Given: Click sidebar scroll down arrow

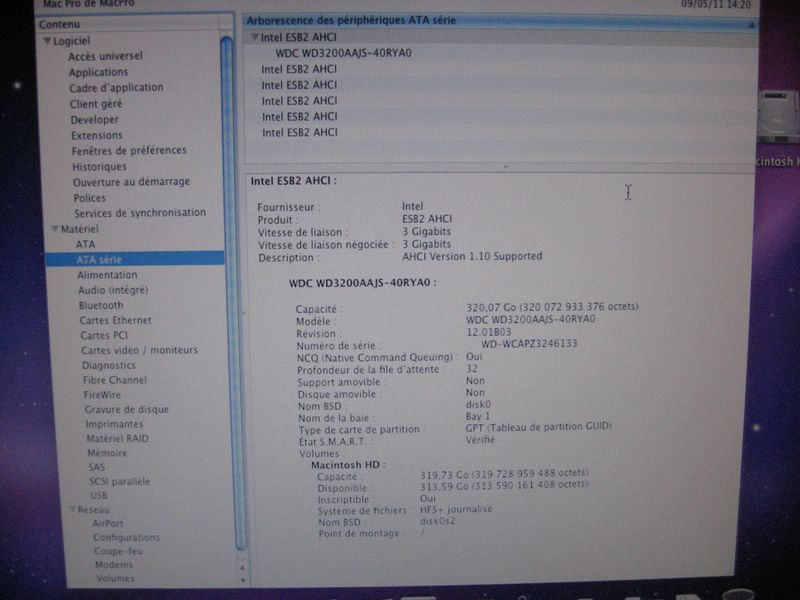Looking at the screenshot, I should coord(243,581).
